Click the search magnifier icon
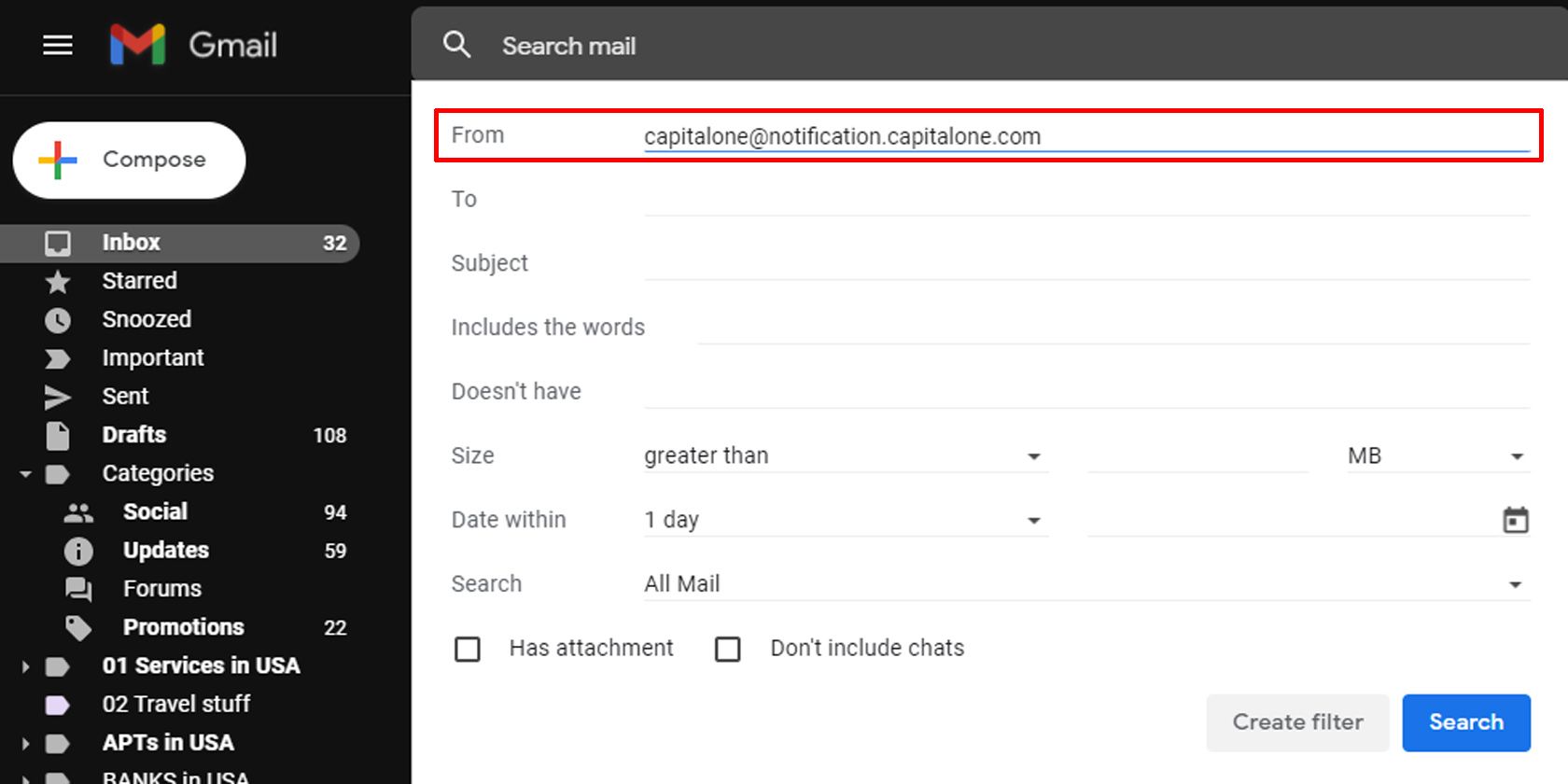 coord(456,44)
